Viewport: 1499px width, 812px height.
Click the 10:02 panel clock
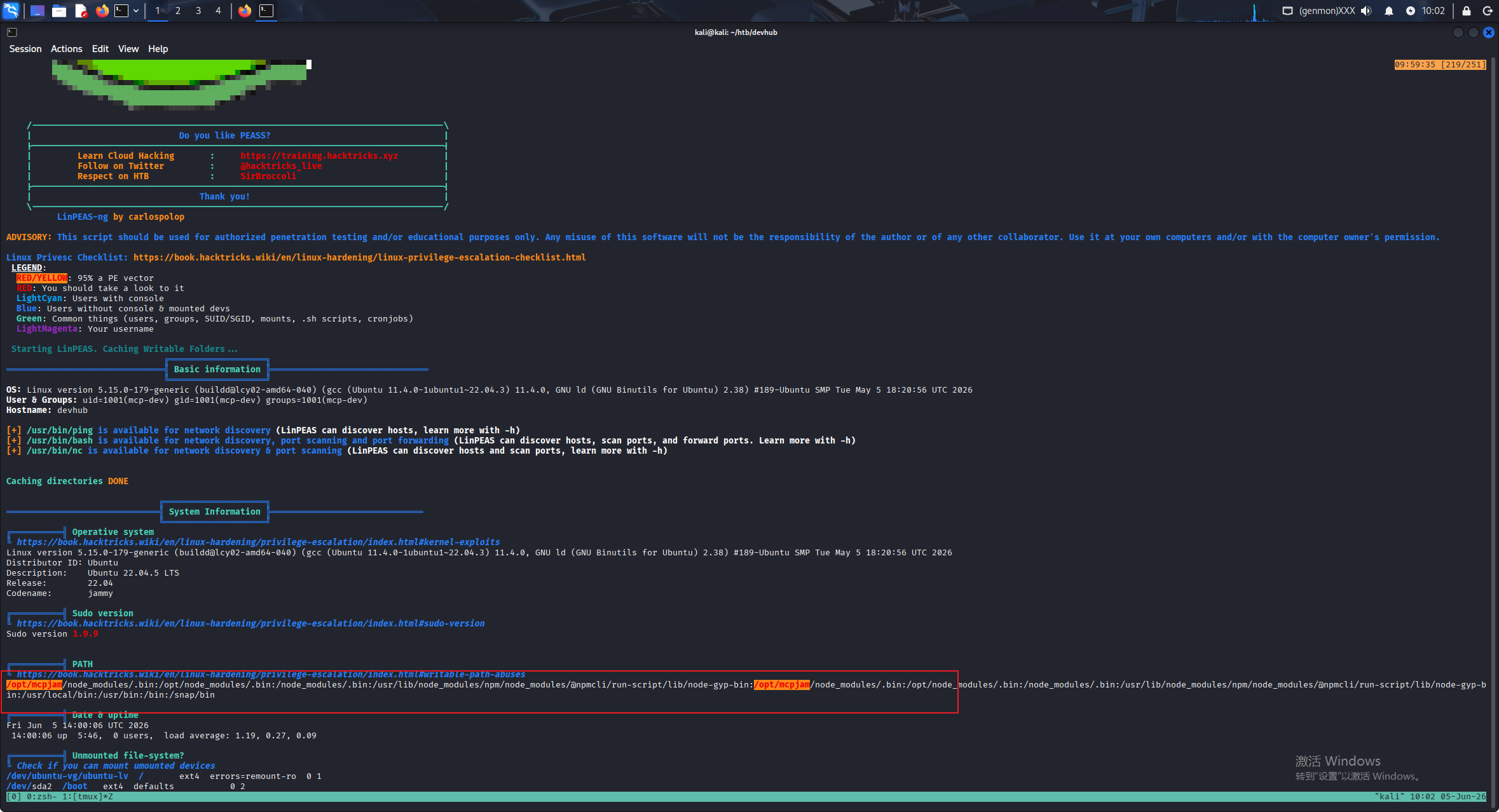1434,11
